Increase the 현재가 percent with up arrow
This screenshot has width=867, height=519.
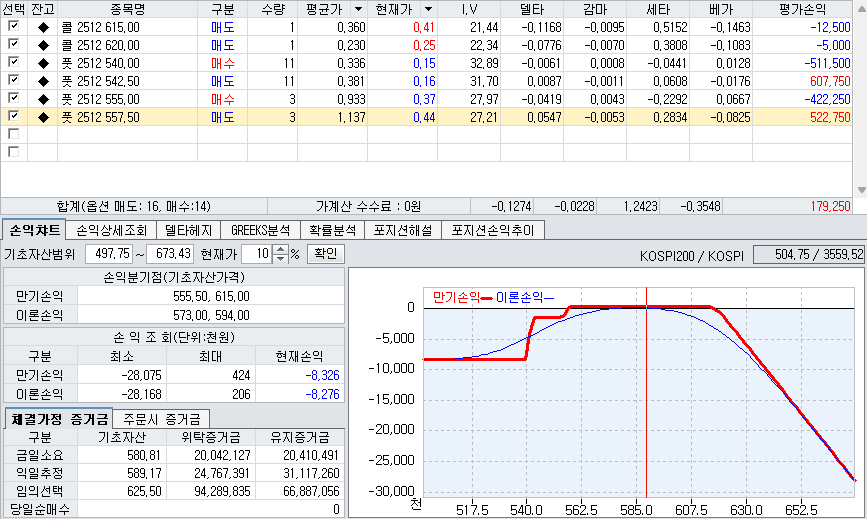(x=281, y=250)
